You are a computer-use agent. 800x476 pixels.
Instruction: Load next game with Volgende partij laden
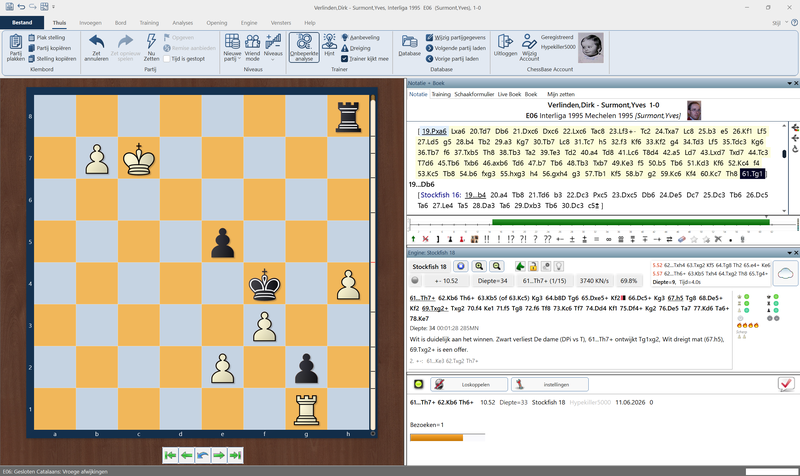tap(456, 48)
